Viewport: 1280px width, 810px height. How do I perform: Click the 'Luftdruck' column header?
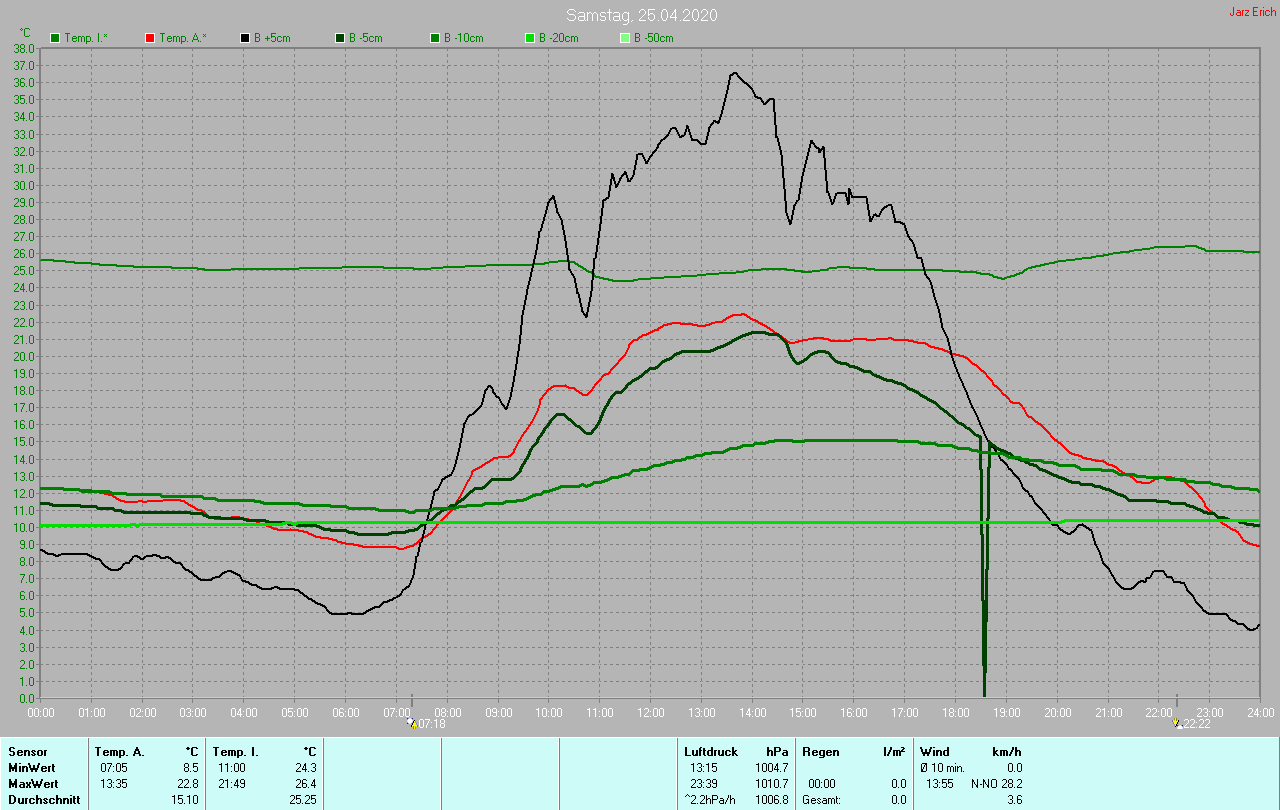pyautogui.click(x=711, y=751)
